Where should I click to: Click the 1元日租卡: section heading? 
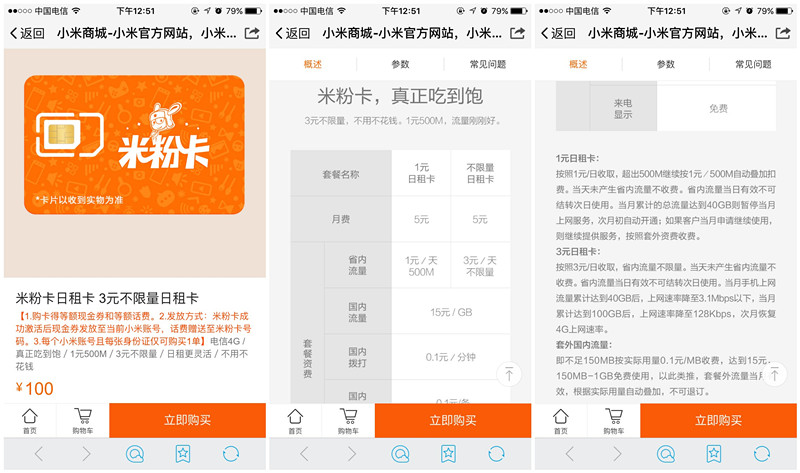point(578,158)
